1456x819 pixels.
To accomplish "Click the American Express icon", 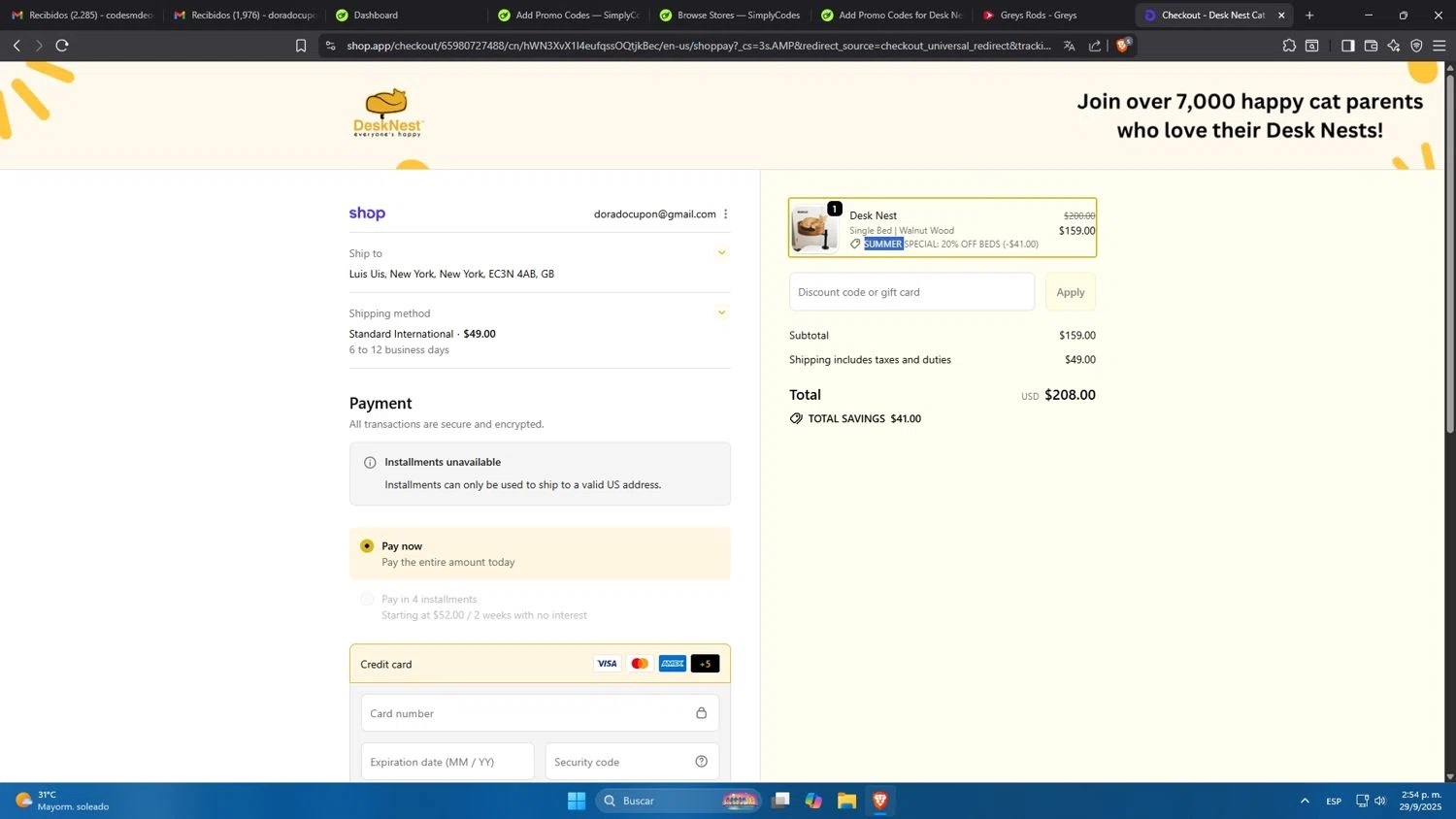I will 672,664.
